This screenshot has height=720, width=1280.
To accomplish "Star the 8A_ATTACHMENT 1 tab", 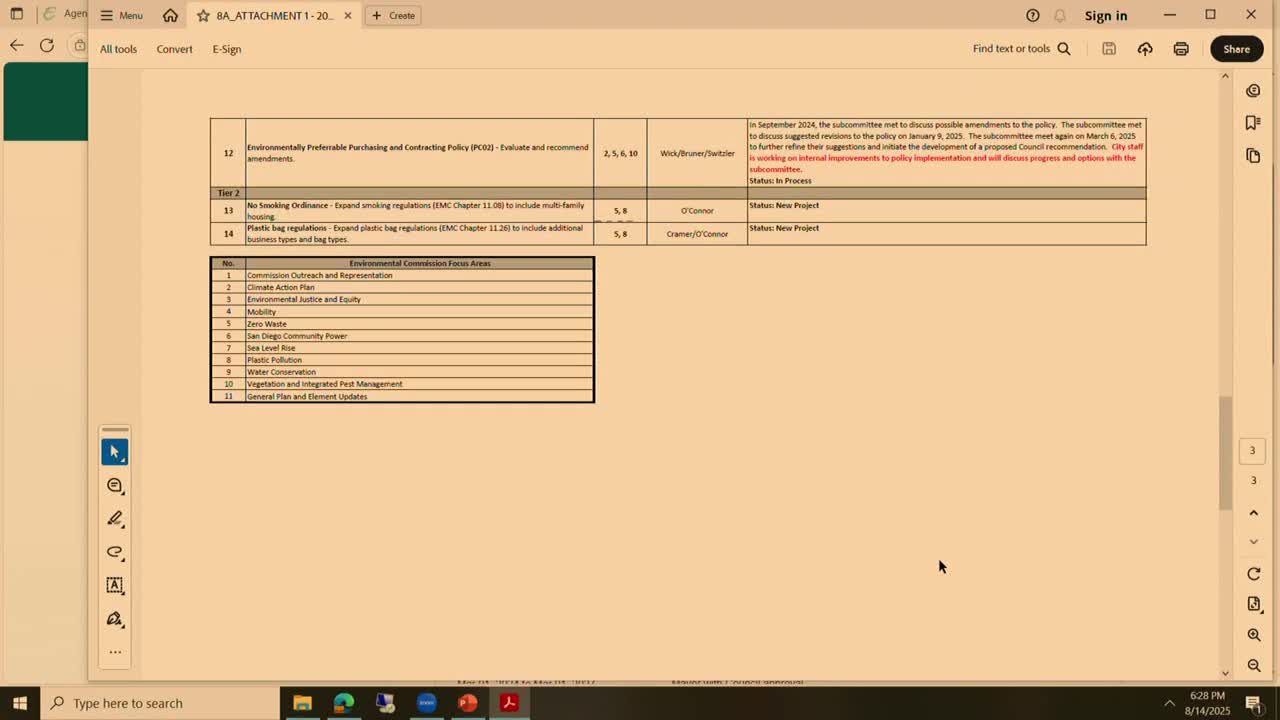I will pyautogui.click(x=203, y=15).
